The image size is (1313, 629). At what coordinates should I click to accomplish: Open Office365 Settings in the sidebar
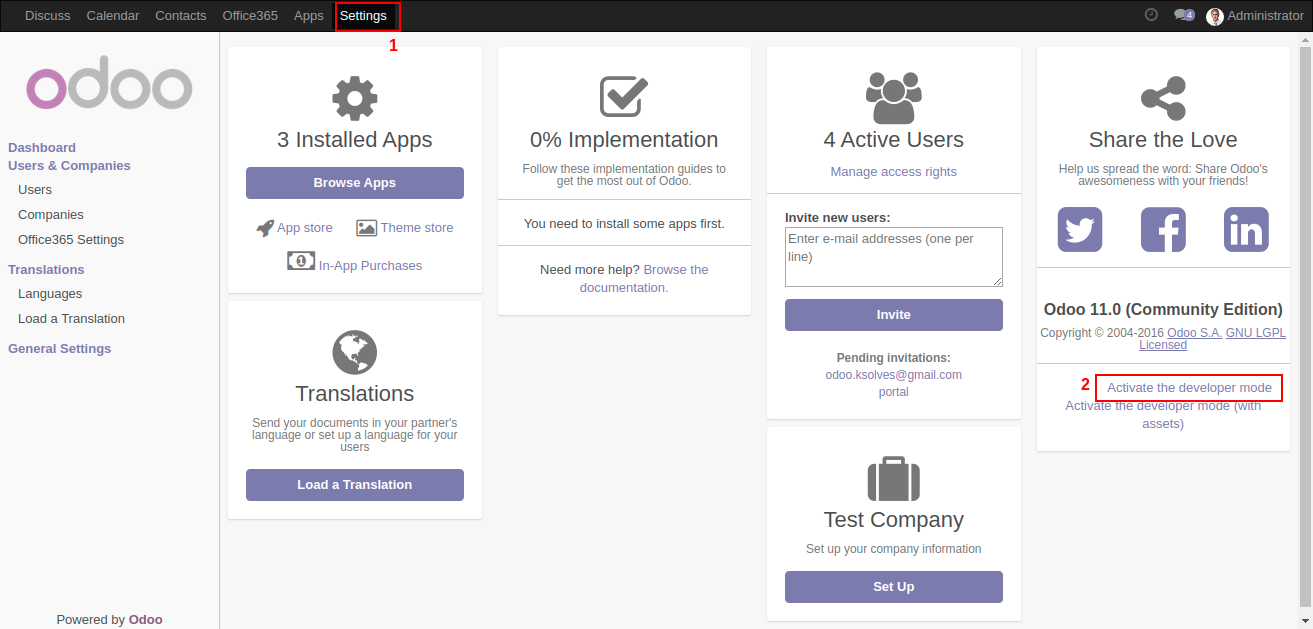coord(71,239)
